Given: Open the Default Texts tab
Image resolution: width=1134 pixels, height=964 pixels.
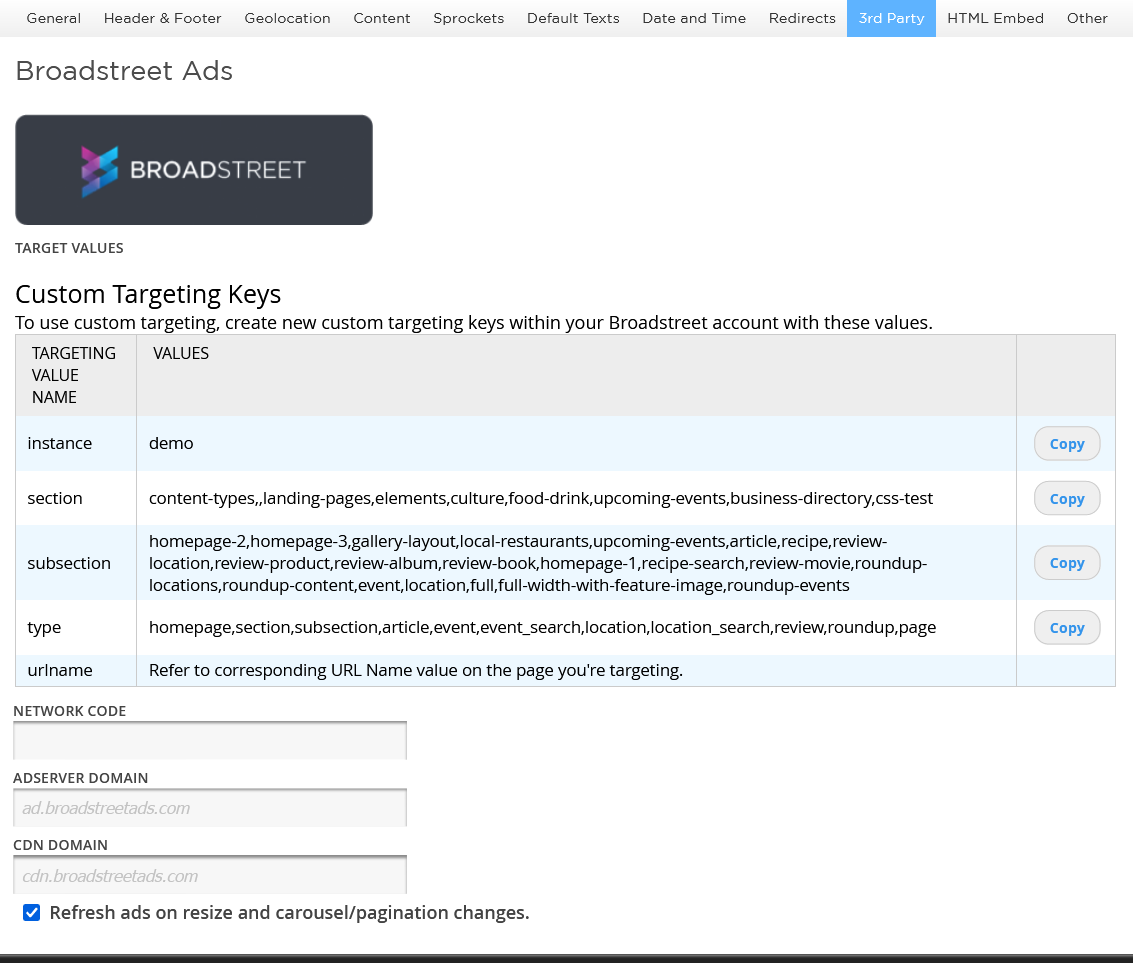Looking at the screenshot, I should click(573, 18).
